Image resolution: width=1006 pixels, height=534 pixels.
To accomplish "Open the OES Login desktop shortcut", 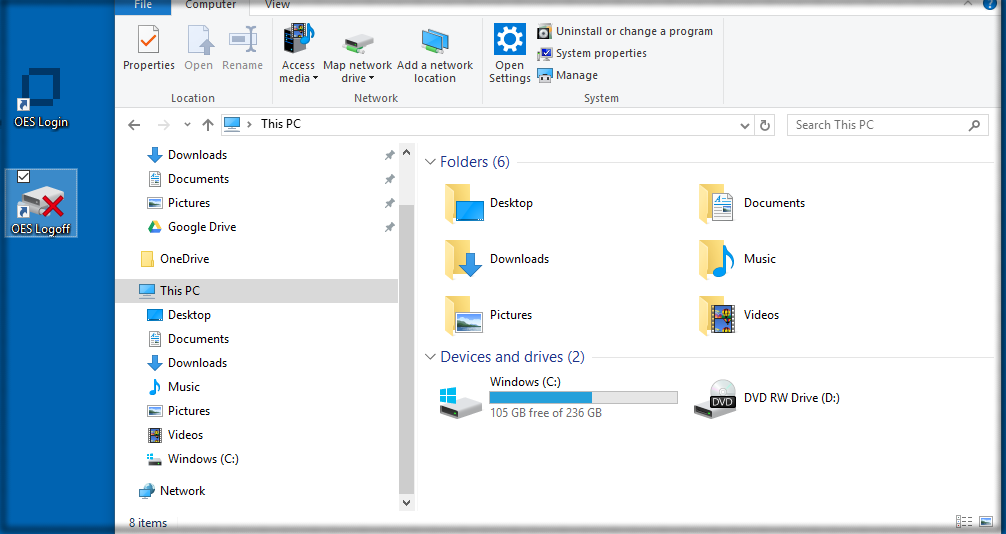I will (x=41, y=91).
